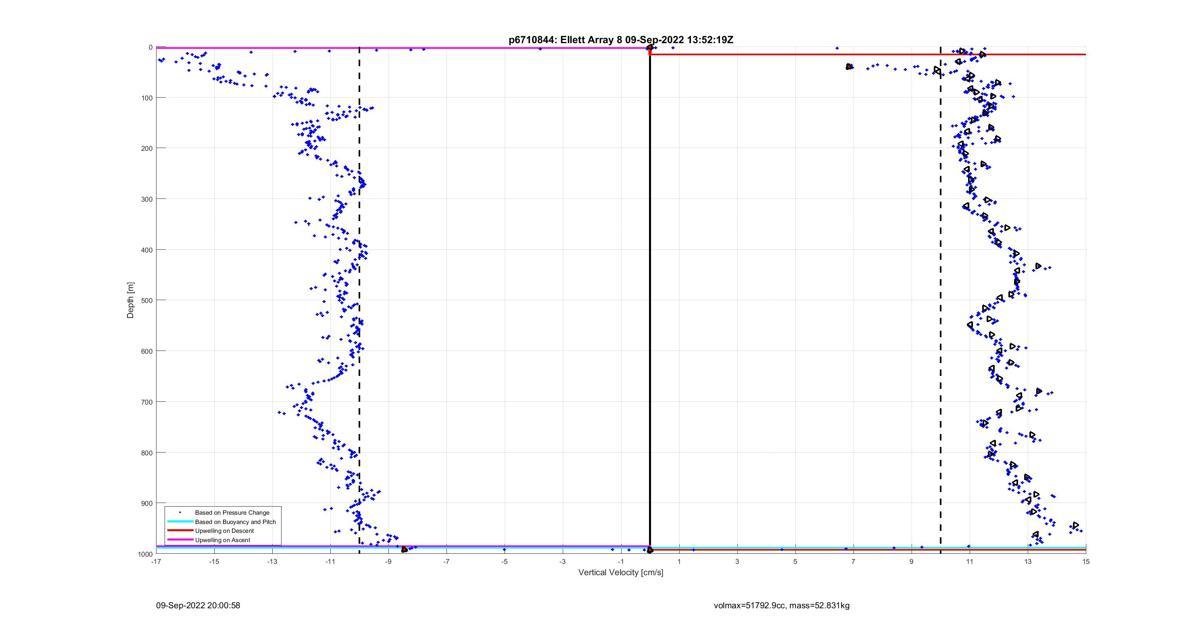
Task: Click the positive 7 velocity tick label
Action: click(x=853, y=561)
